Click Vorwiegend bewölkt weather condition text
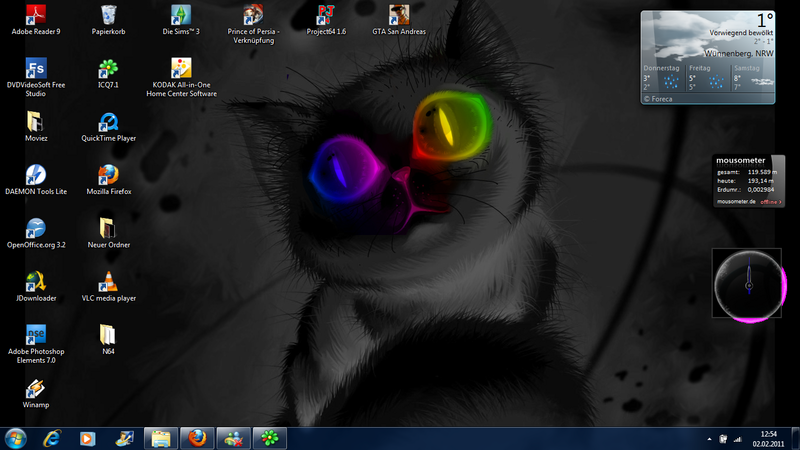 [x=741, y=32]
